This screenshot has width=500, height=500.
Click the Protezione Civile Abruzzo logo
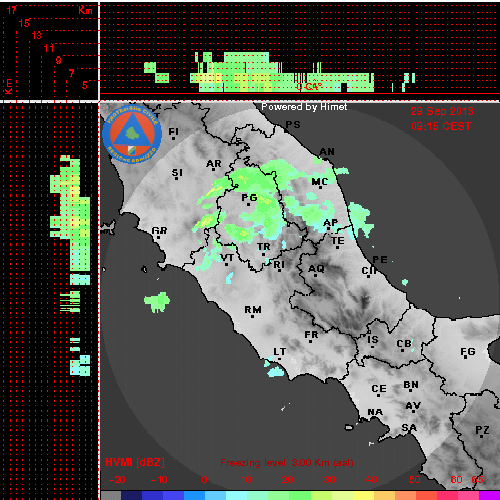(132, 134)
